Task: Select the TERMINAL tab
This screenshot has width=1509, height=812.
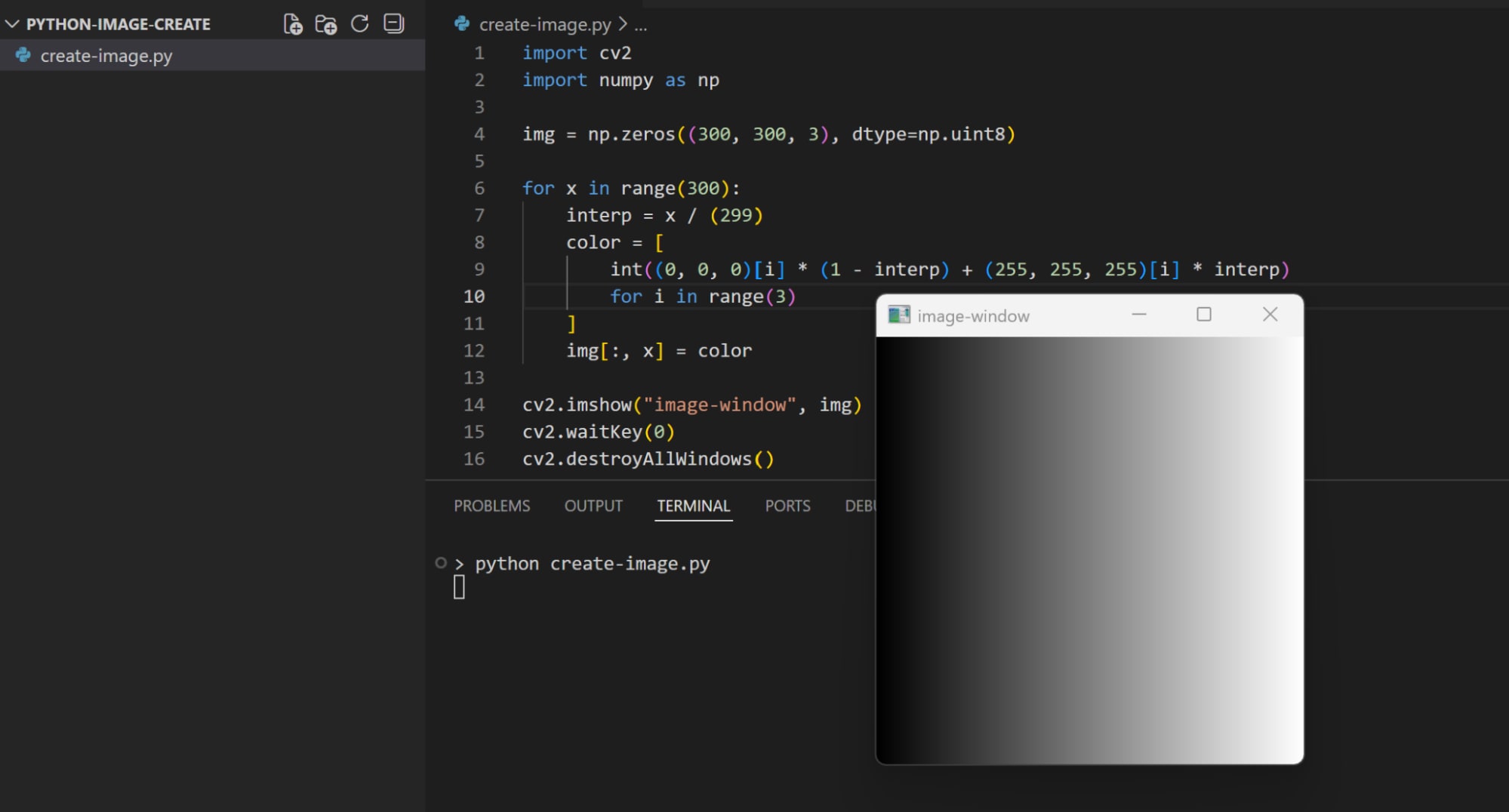Action: click(693, 506)
